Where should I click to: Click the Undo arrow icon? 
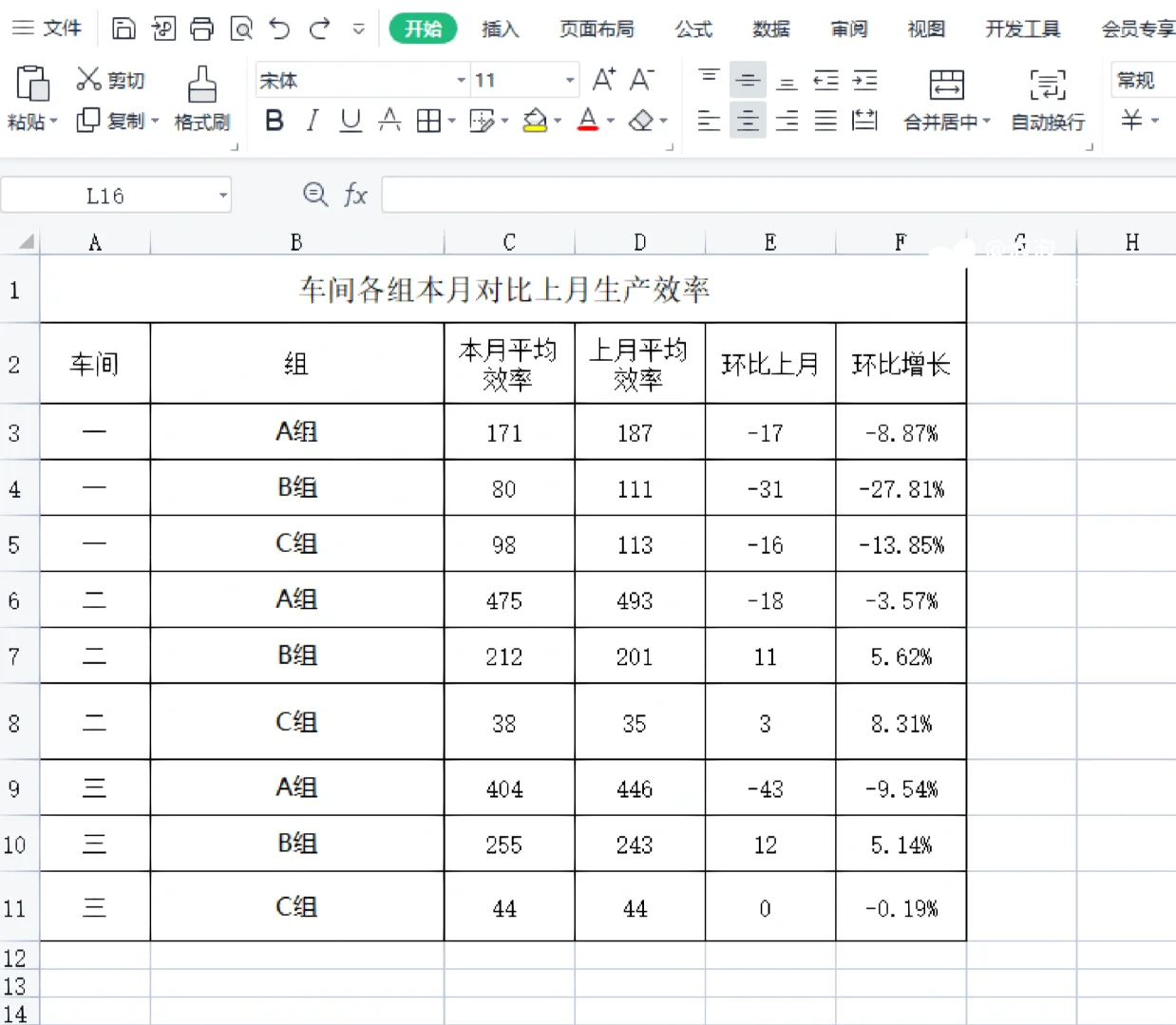point(279,28)
